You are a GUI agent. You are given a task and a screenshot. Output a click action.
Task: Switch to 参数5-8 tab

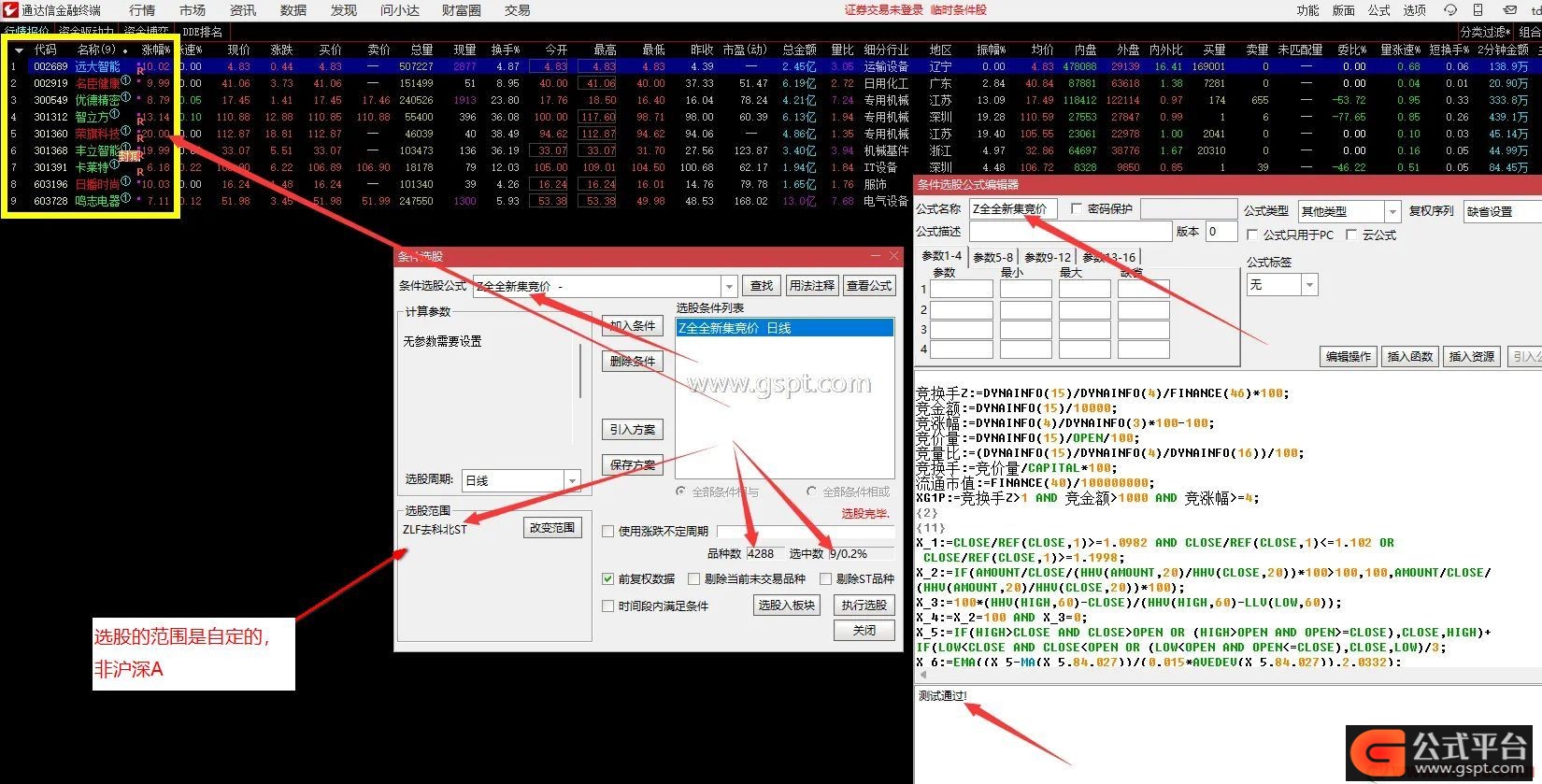point(992,257)
